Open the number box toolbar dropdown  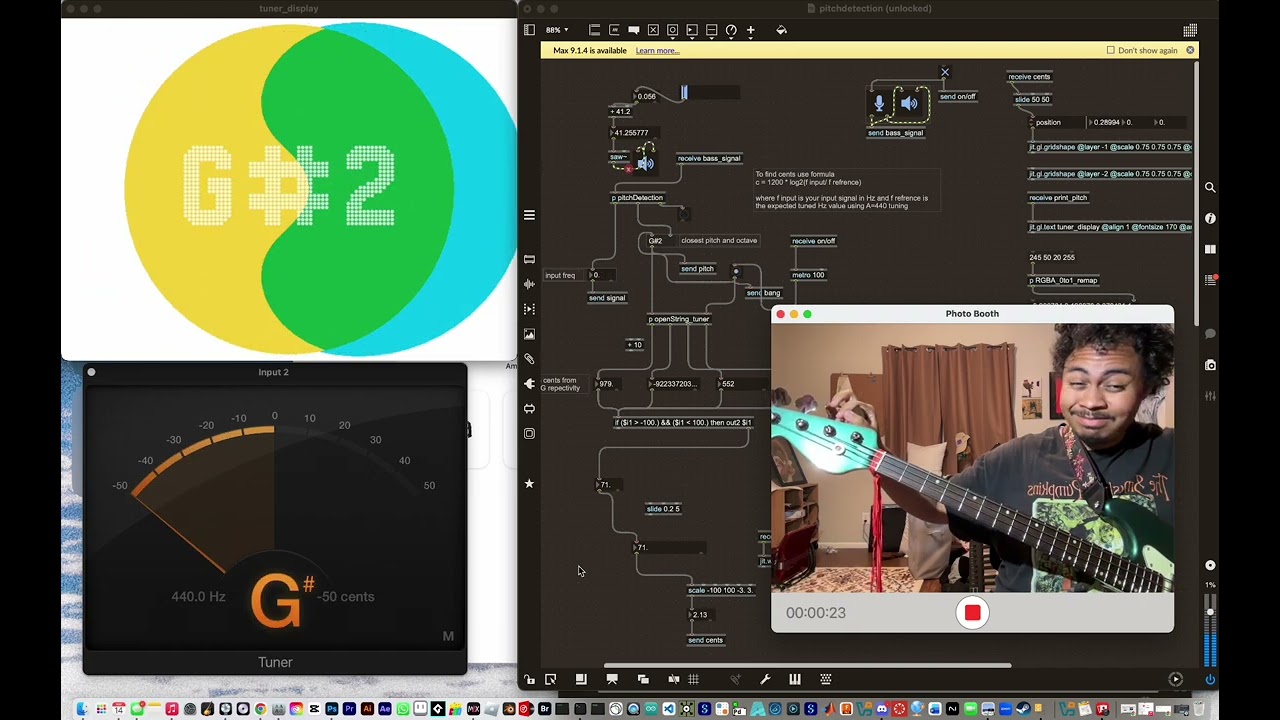(x=692, y=30)
